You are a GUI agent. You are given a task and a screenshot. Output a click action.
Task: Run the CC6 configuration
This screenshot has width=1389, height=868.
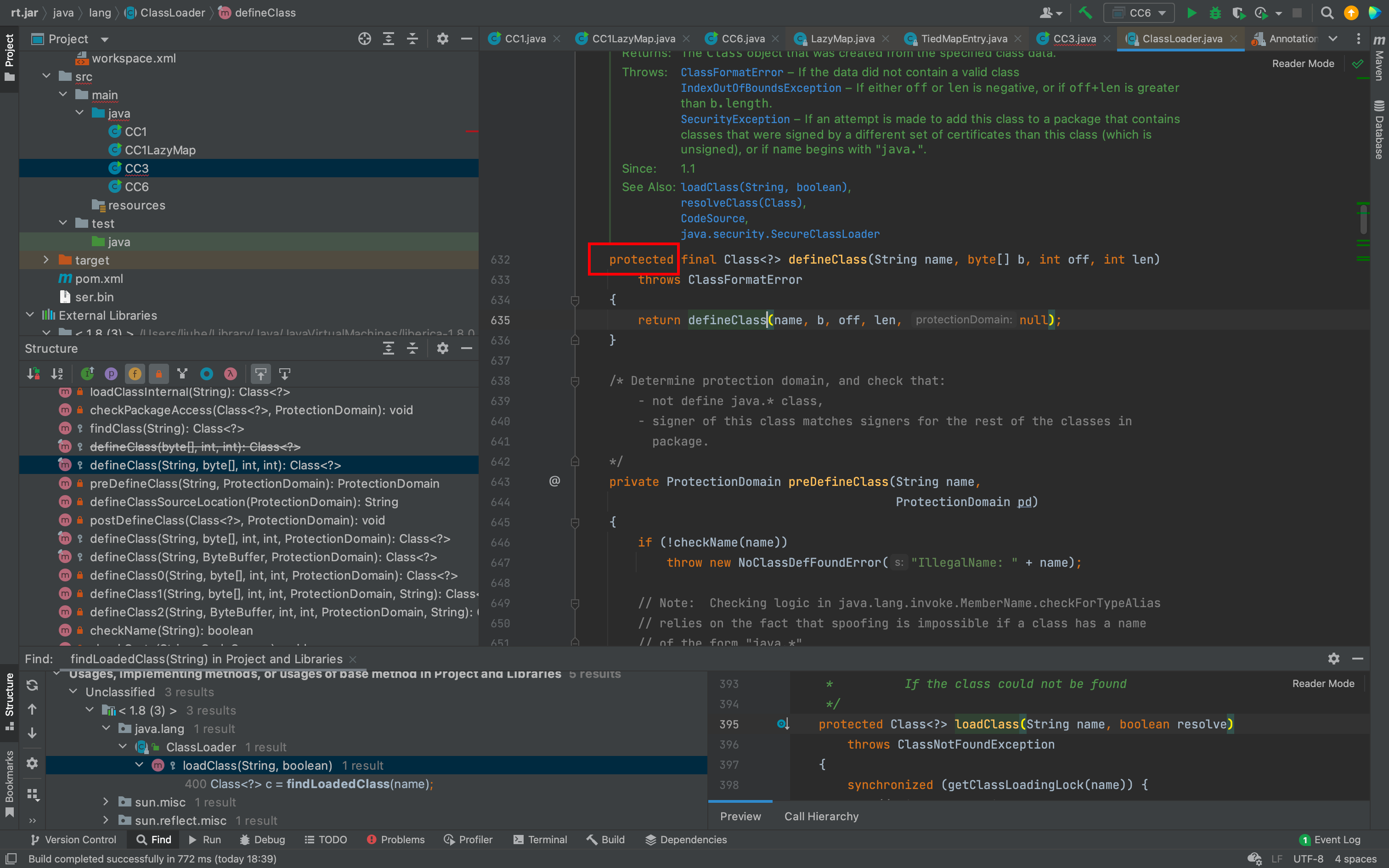[1191, 13]
